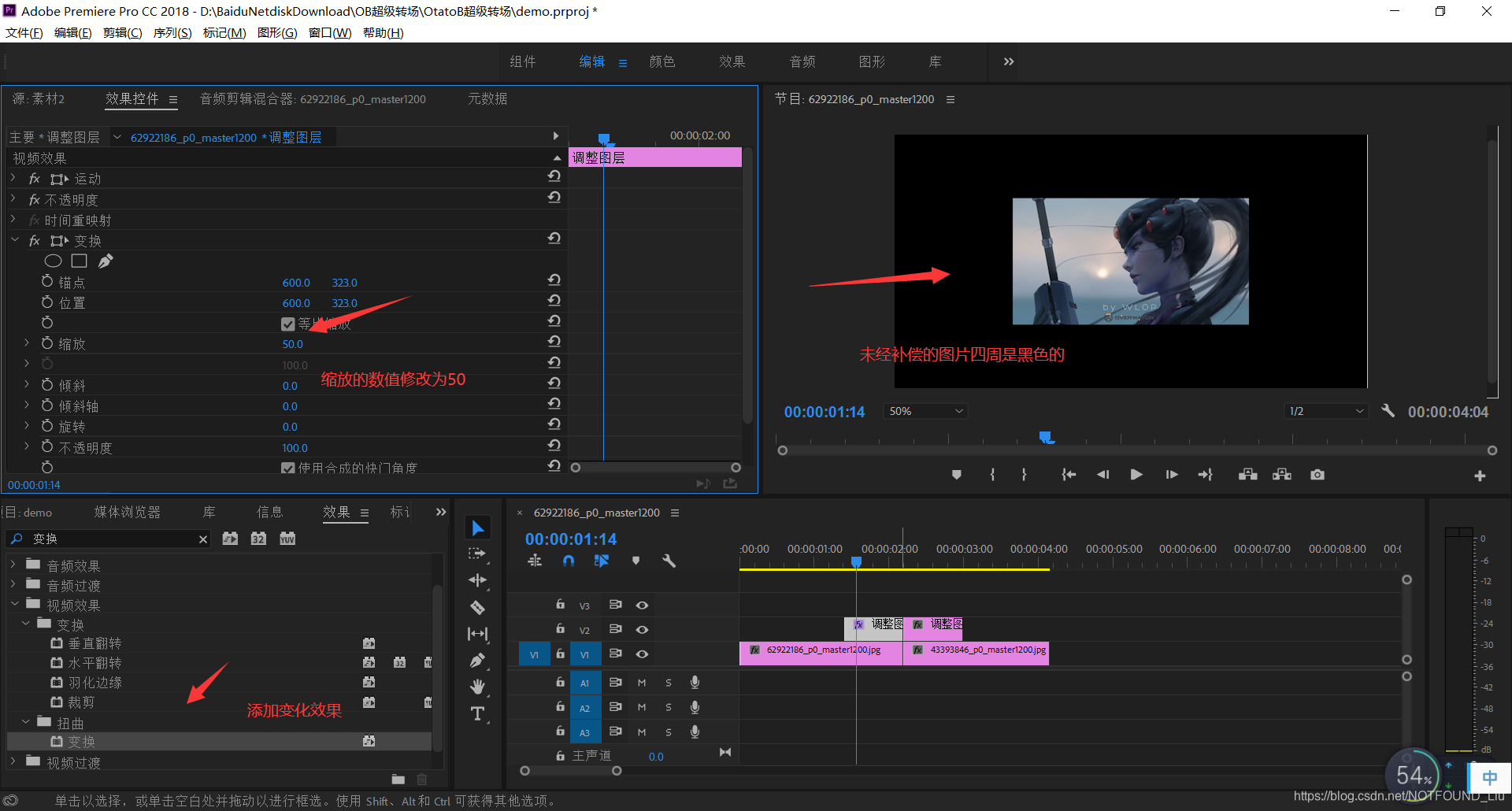Click the 缩放 value 50.0

(292, 344)
